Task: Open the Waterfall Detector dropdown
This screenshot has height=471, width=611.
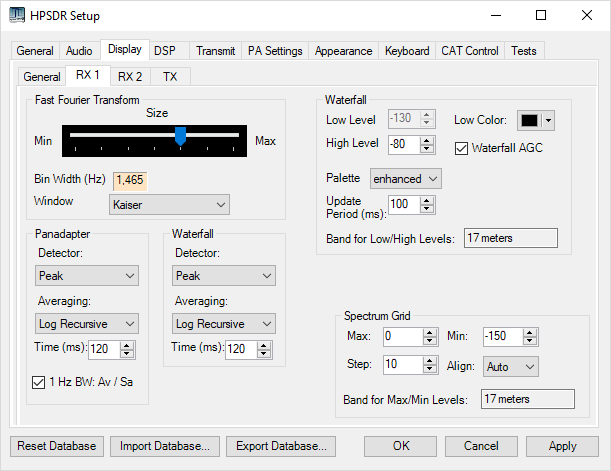Action: [x=224, y=276]
